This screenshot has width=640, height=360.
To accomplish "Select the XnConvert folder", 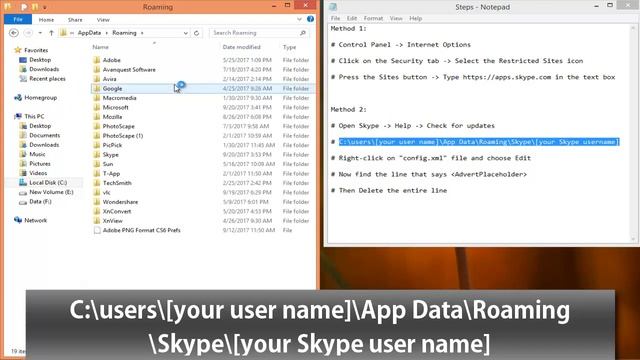I will (117, 211).
